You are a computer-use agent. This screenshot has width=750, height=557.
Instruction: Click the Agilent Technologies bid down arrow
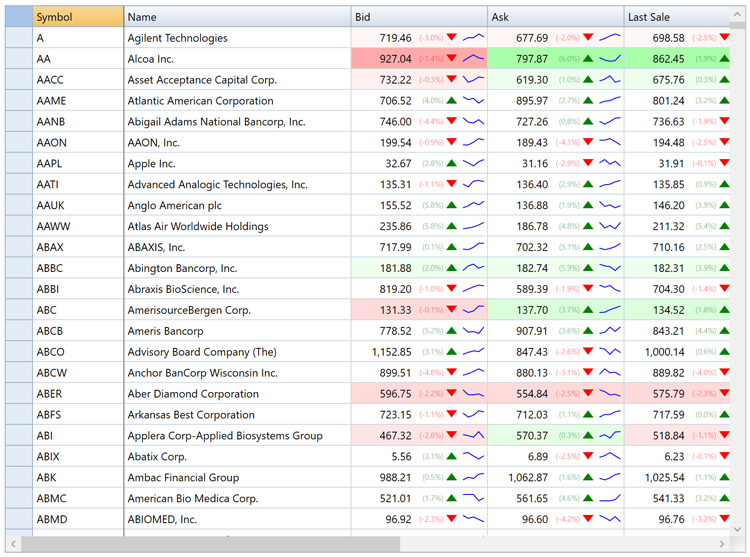[452, 37]
